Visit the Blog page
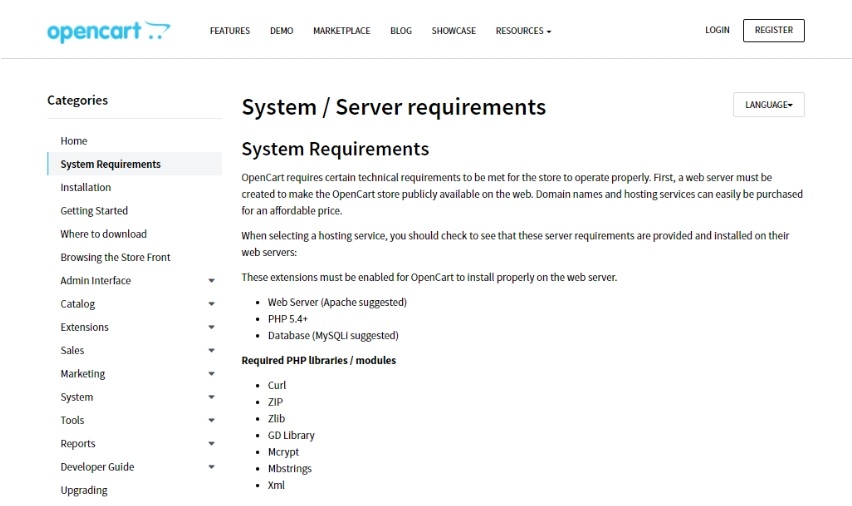The height and width of the screenshot is (506, 852). [401, 31]
